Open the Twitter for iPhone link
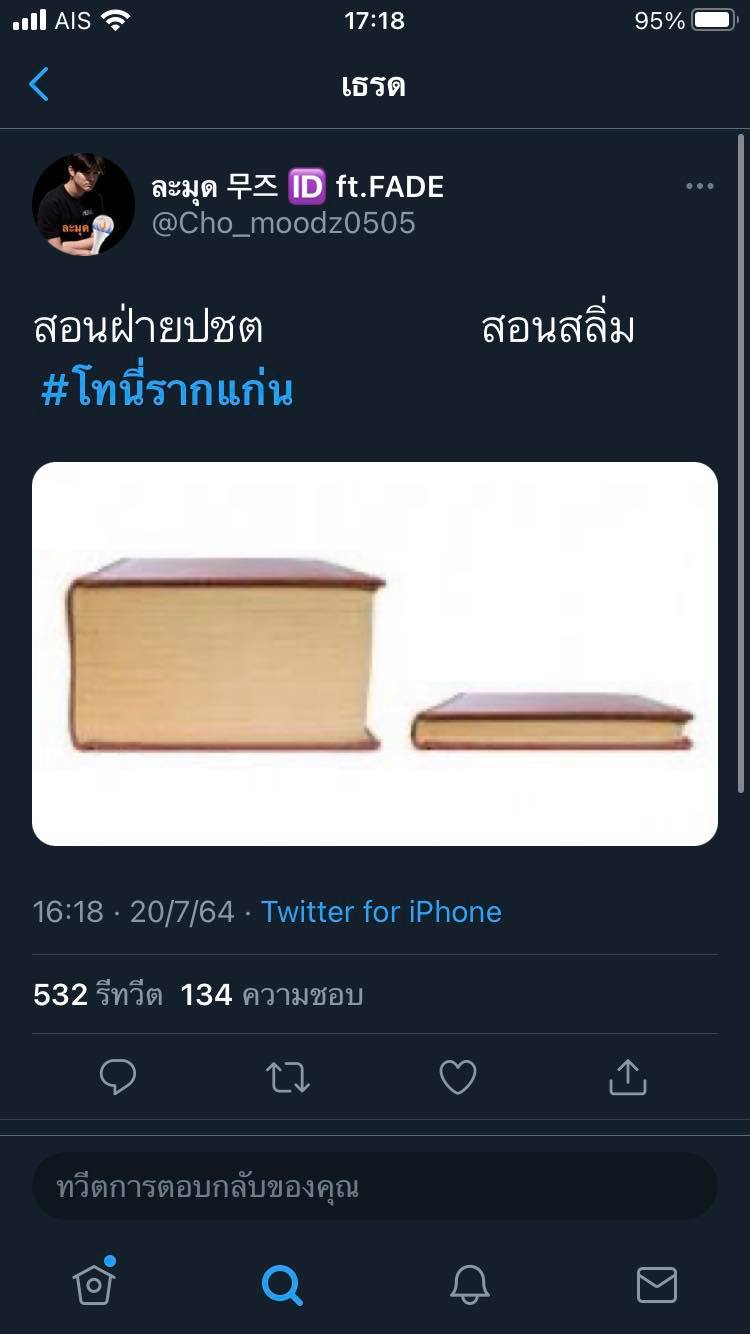This screenshot has height=1334, width=750. pos(381,911)
